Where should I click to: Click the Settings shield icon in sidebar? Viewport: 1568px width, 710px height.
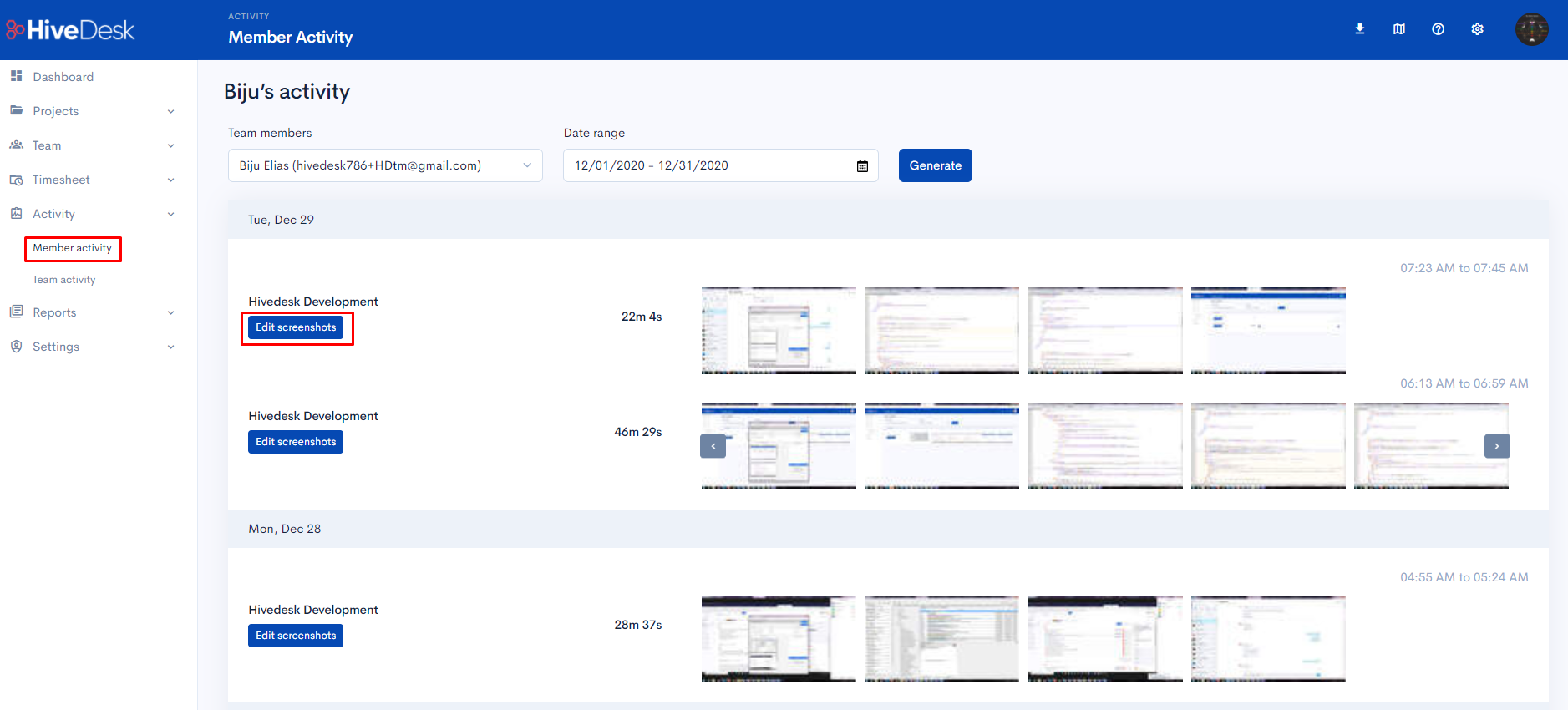16,346
